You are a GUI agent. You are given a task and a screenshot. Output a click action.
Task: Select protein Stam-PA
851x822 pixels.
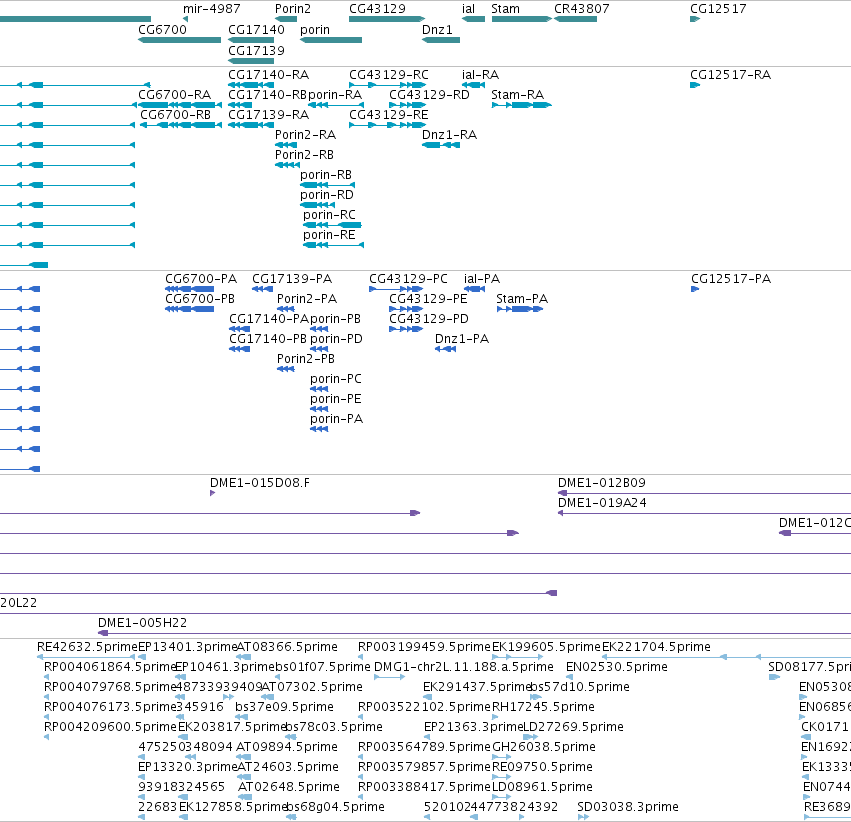tap(520, 309)
